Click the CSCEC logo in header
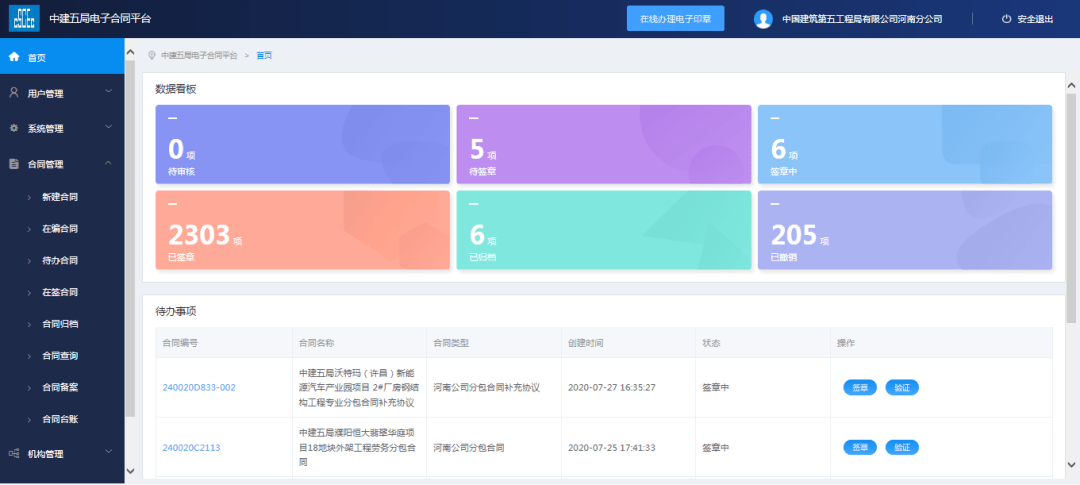The width and height of the screenshot is (1080, 485). click(23, 19)
